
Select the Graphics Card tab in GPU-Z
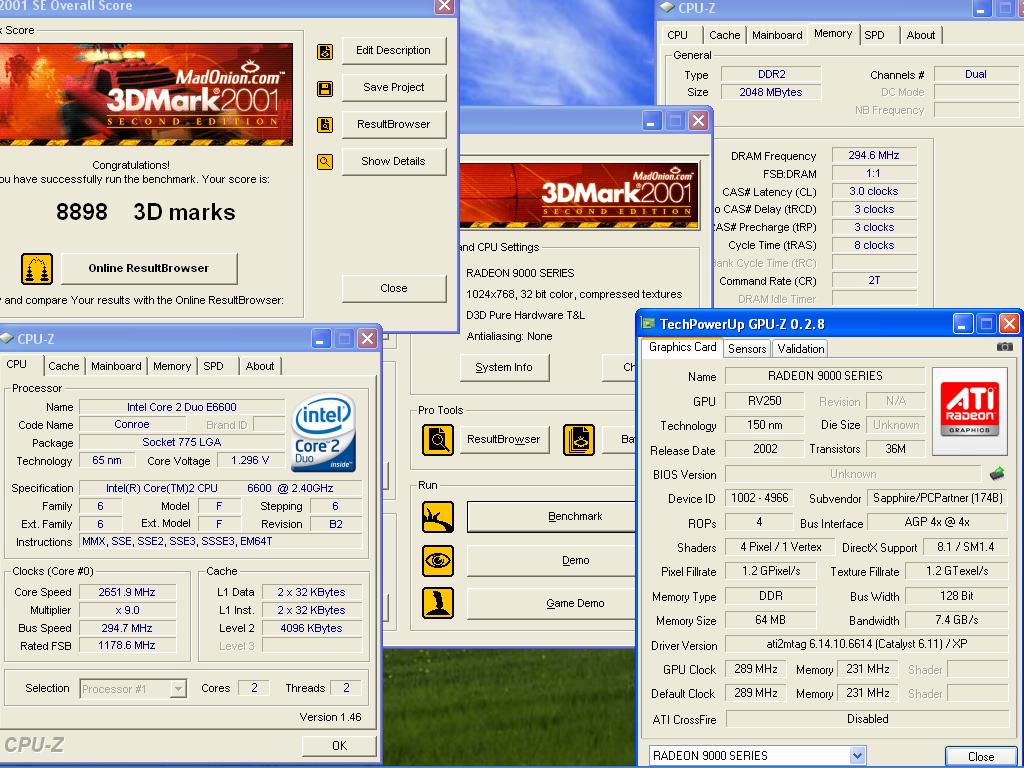(682, 347)
